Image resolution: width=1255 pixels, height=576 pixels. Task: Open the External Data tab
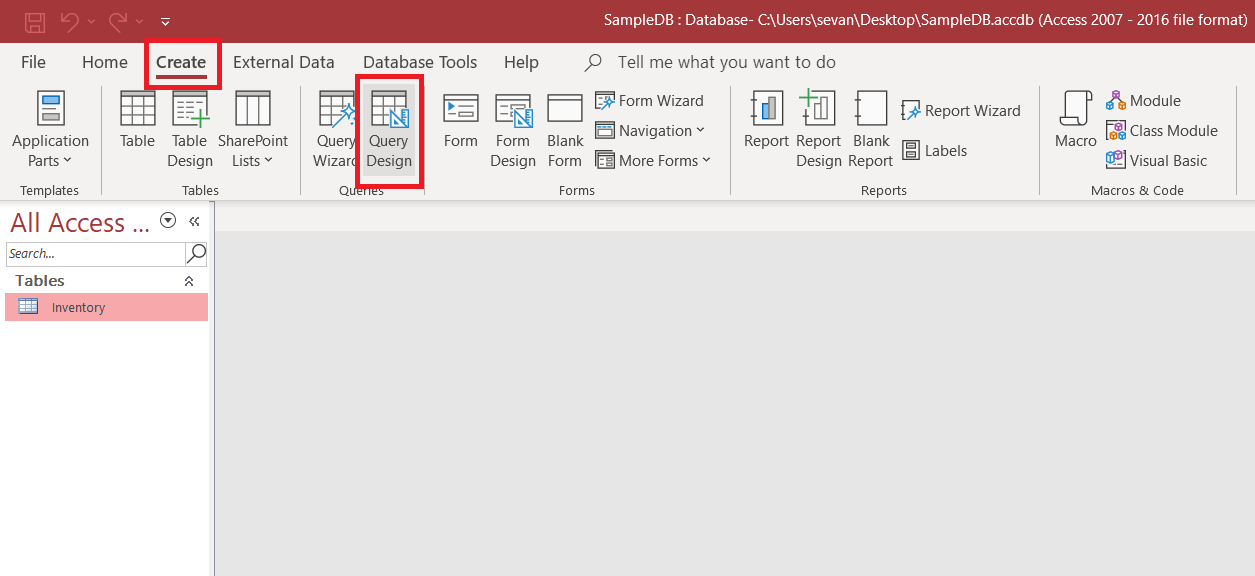pos(284,62)
